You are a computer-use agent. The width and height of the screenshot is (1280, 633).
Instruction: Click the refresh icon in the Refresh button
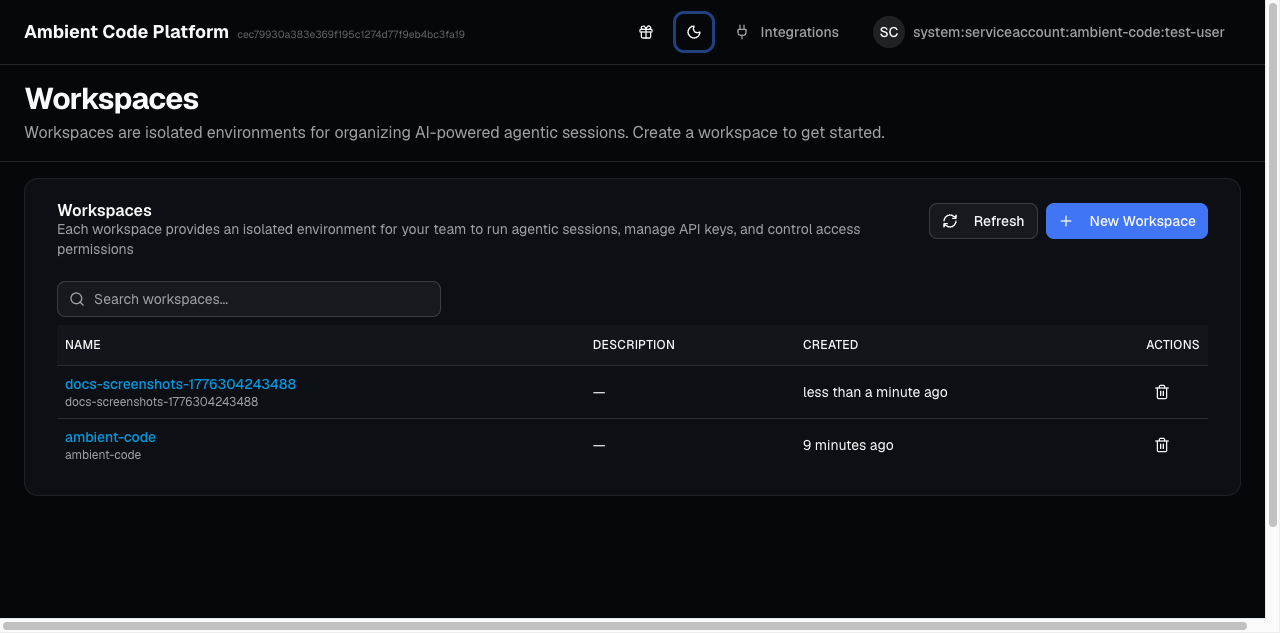click(x=950, y=221)
